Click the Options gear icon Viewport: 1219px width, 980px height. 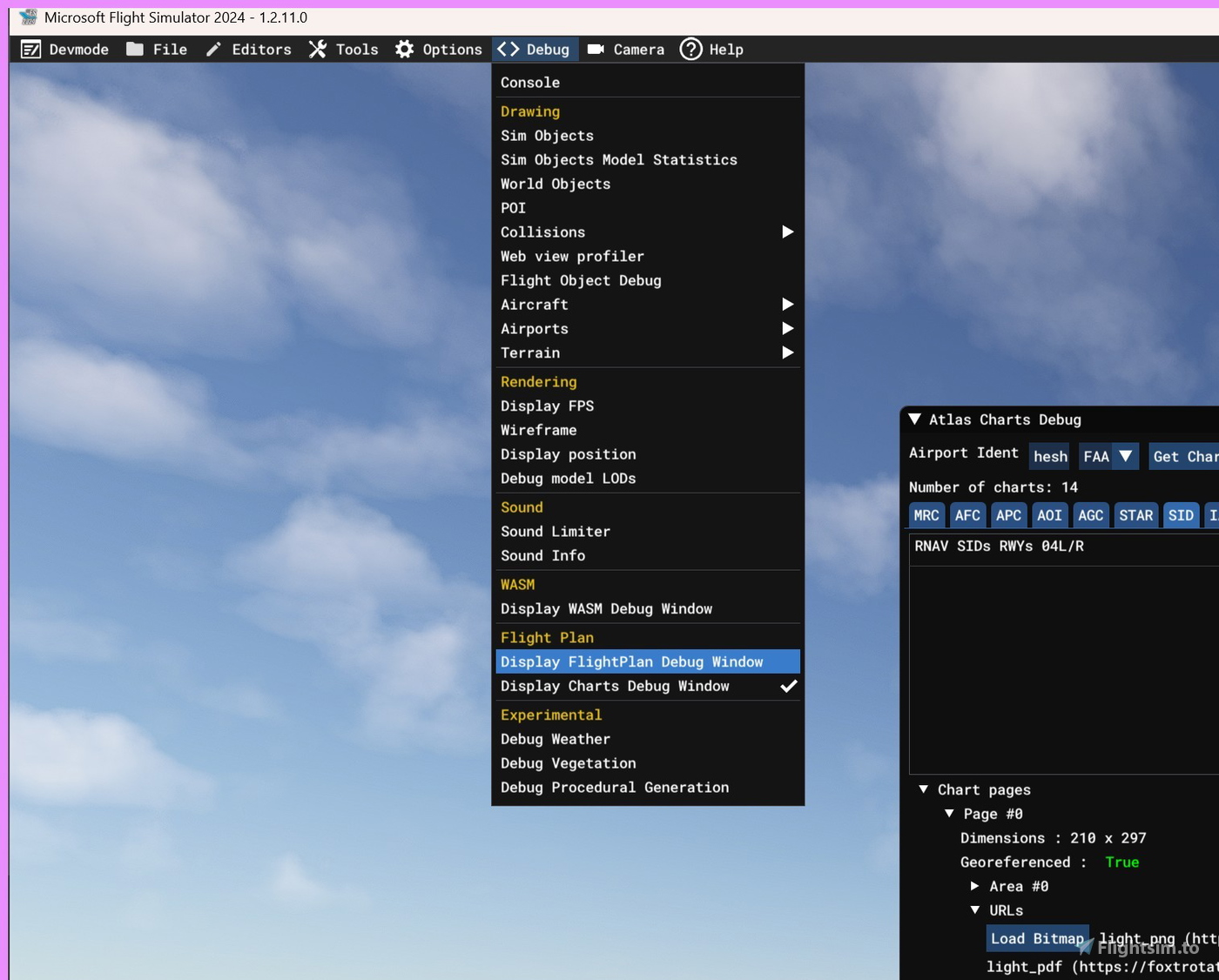pos(404,50)
